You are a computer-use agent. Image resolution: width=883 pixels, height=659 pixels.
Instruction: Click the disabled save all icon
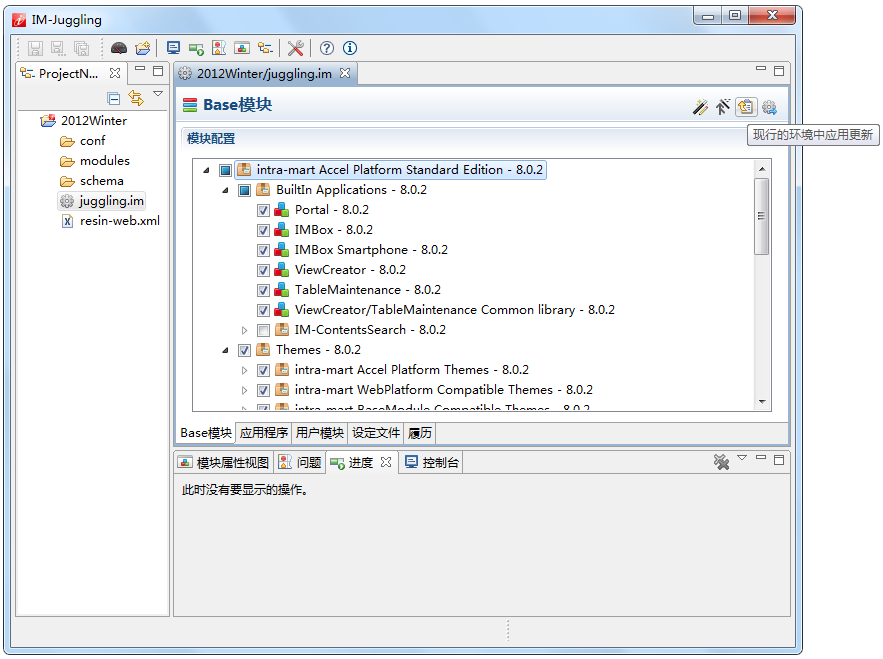[82, 48]
